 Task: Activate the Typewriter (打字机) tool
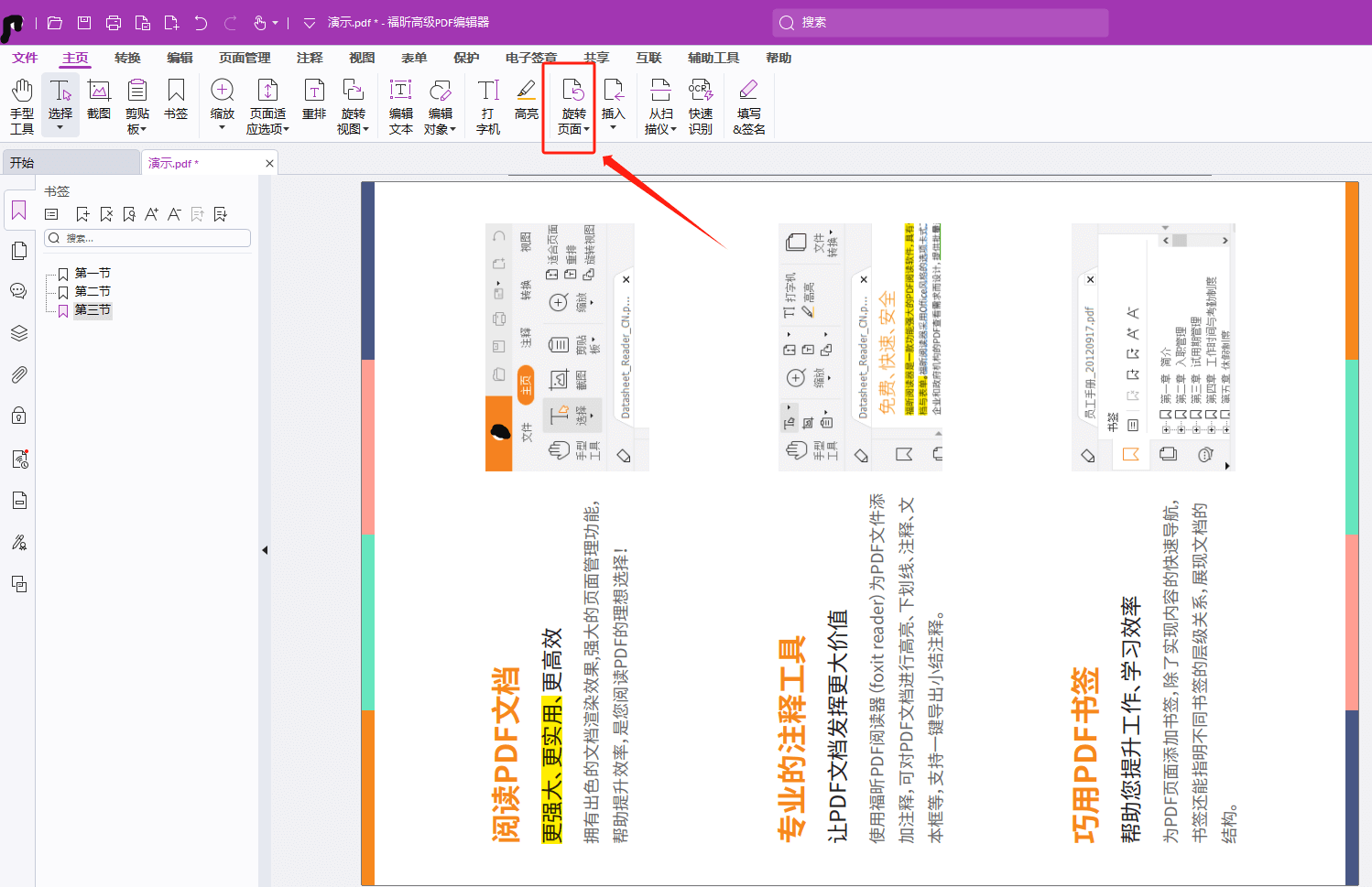tap(488, 105)
